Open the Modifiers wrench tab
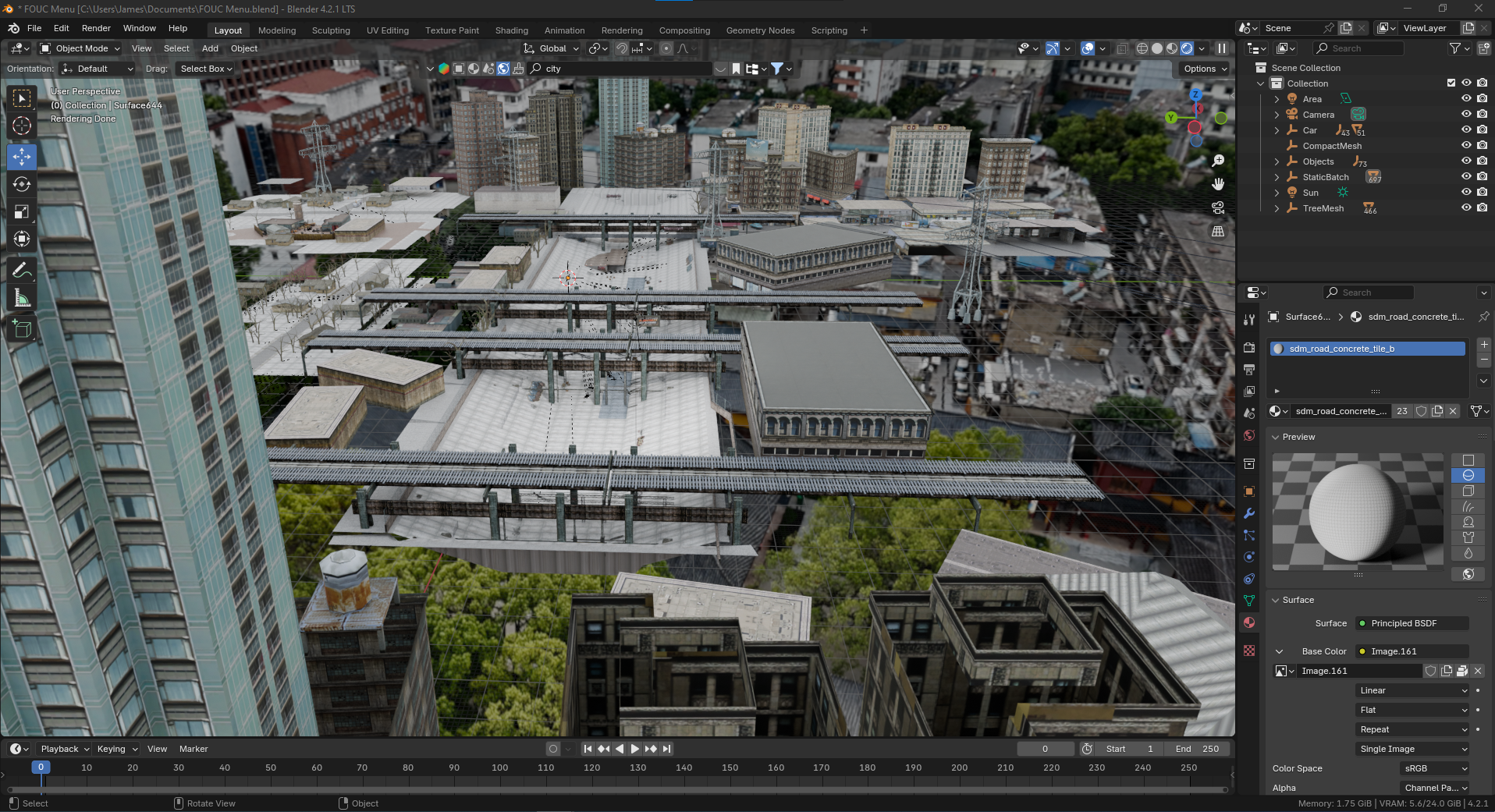This screenshot has width=1495, height=812. 1249,513
